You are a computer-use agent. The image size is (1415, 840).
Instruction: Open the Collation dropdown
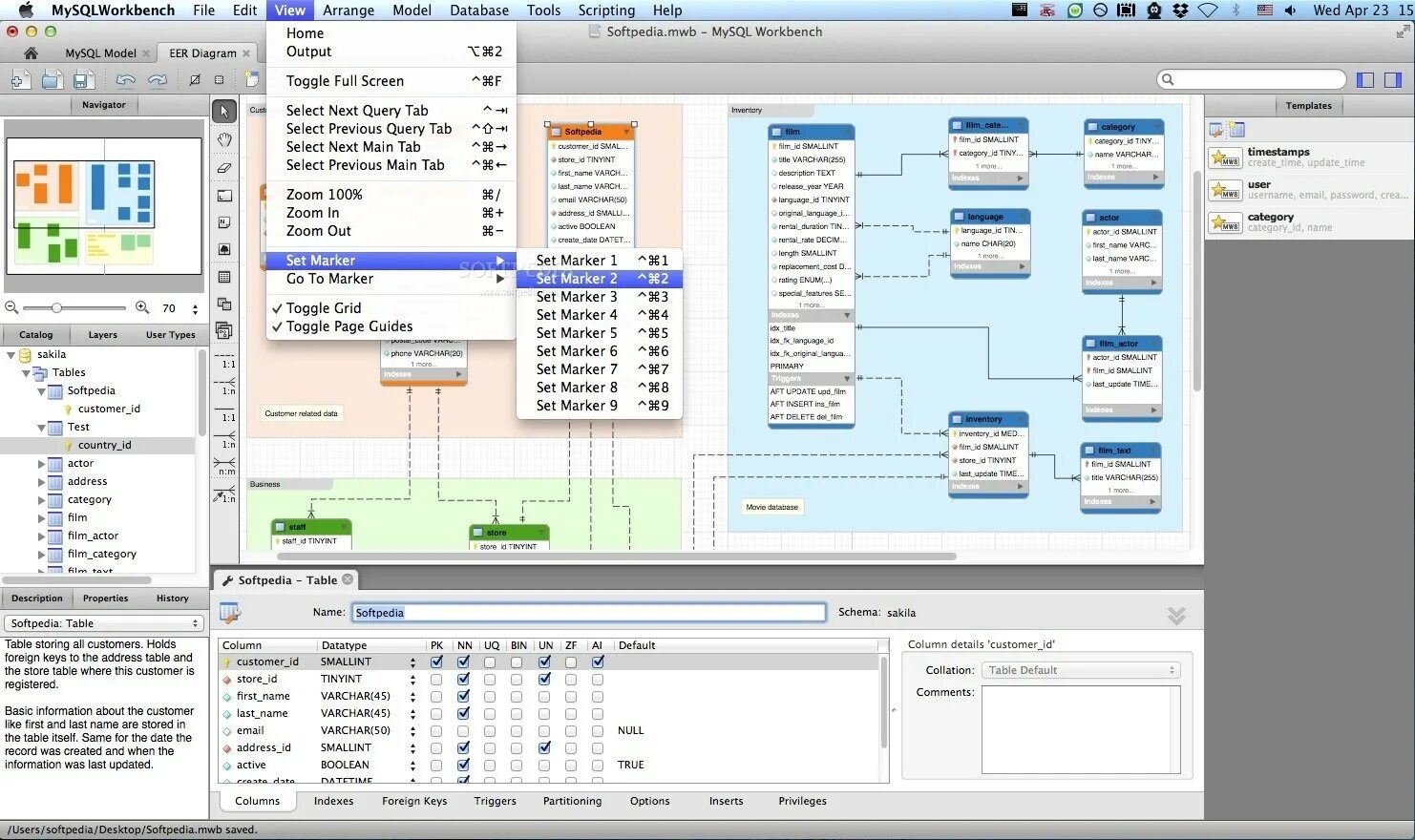click(x=1081, y=670)
